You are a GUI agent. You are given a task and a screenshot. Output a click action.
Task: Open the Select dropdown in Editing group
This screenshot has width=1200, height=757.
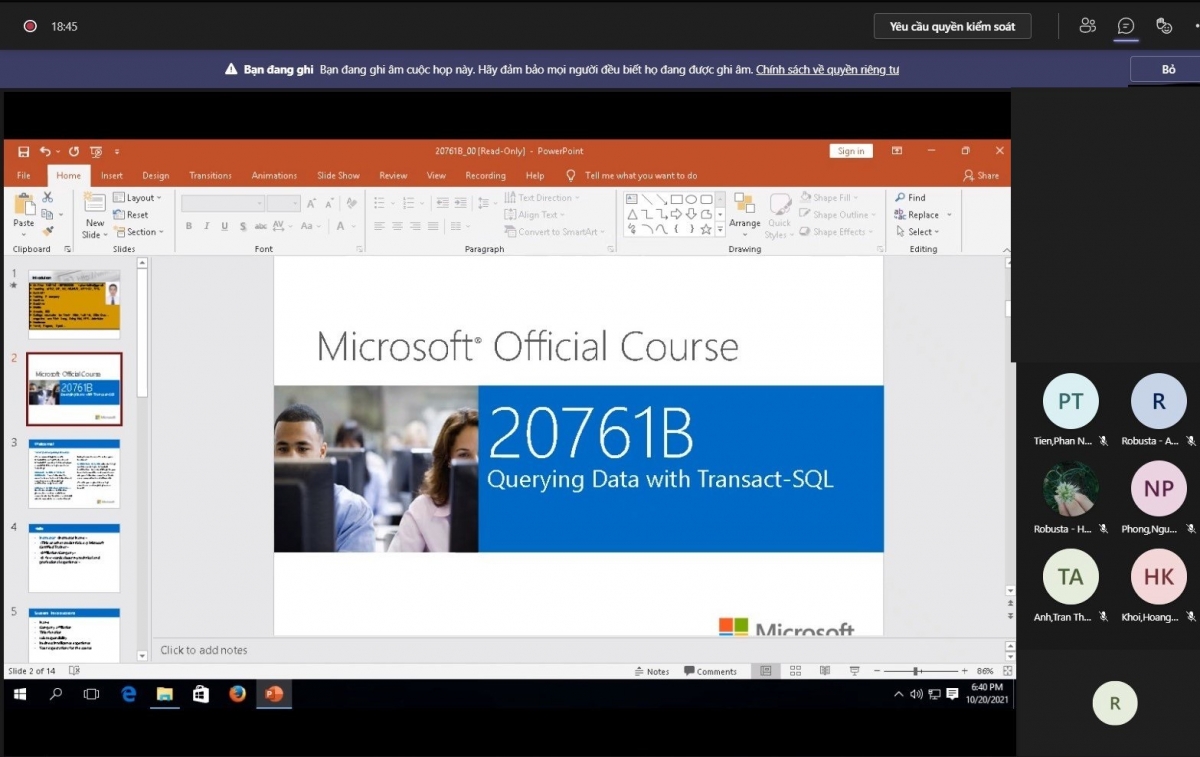918,232
